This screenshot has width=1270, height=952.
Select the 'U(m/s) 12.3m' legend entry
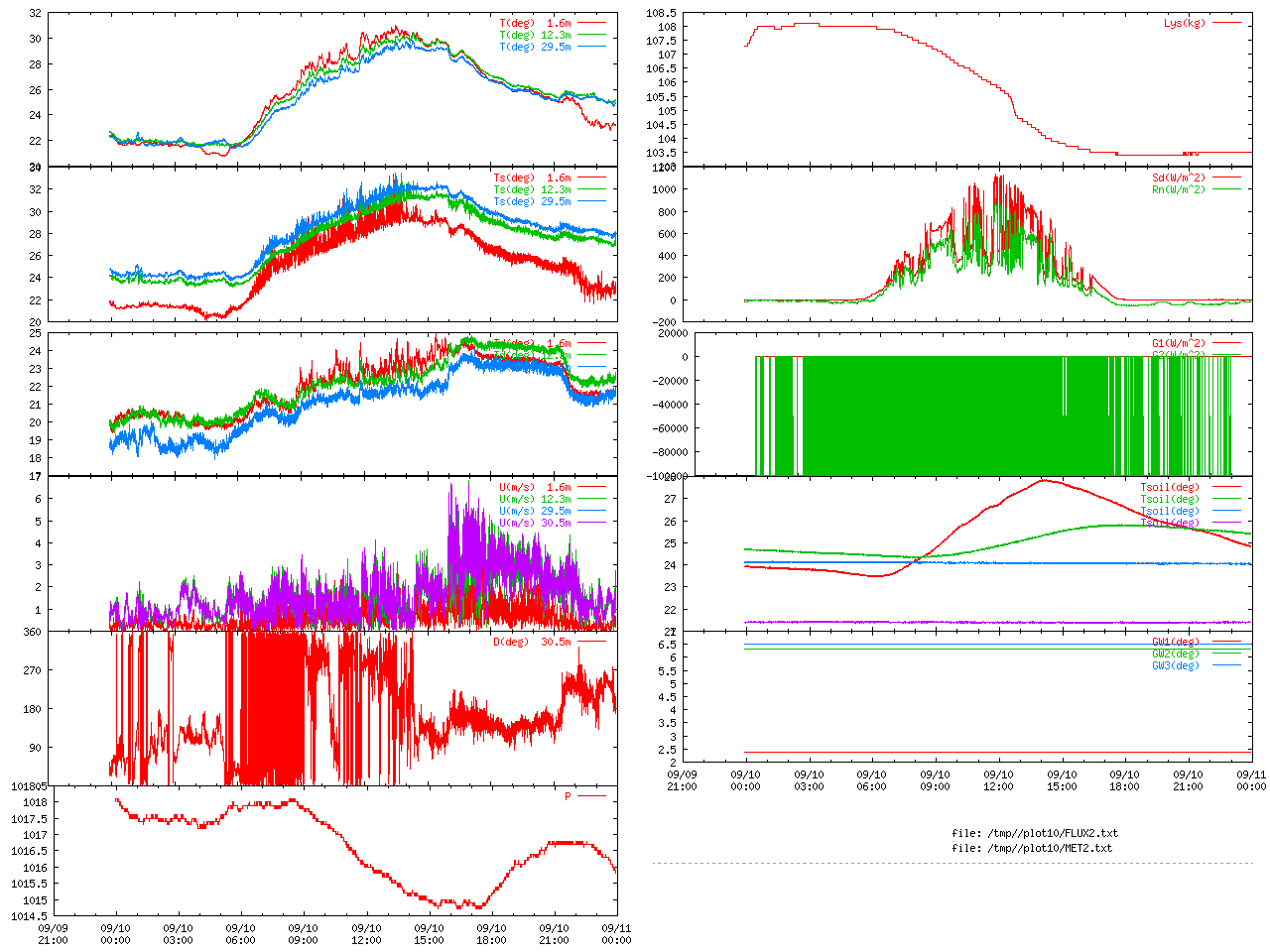click(x=535, y=500)
